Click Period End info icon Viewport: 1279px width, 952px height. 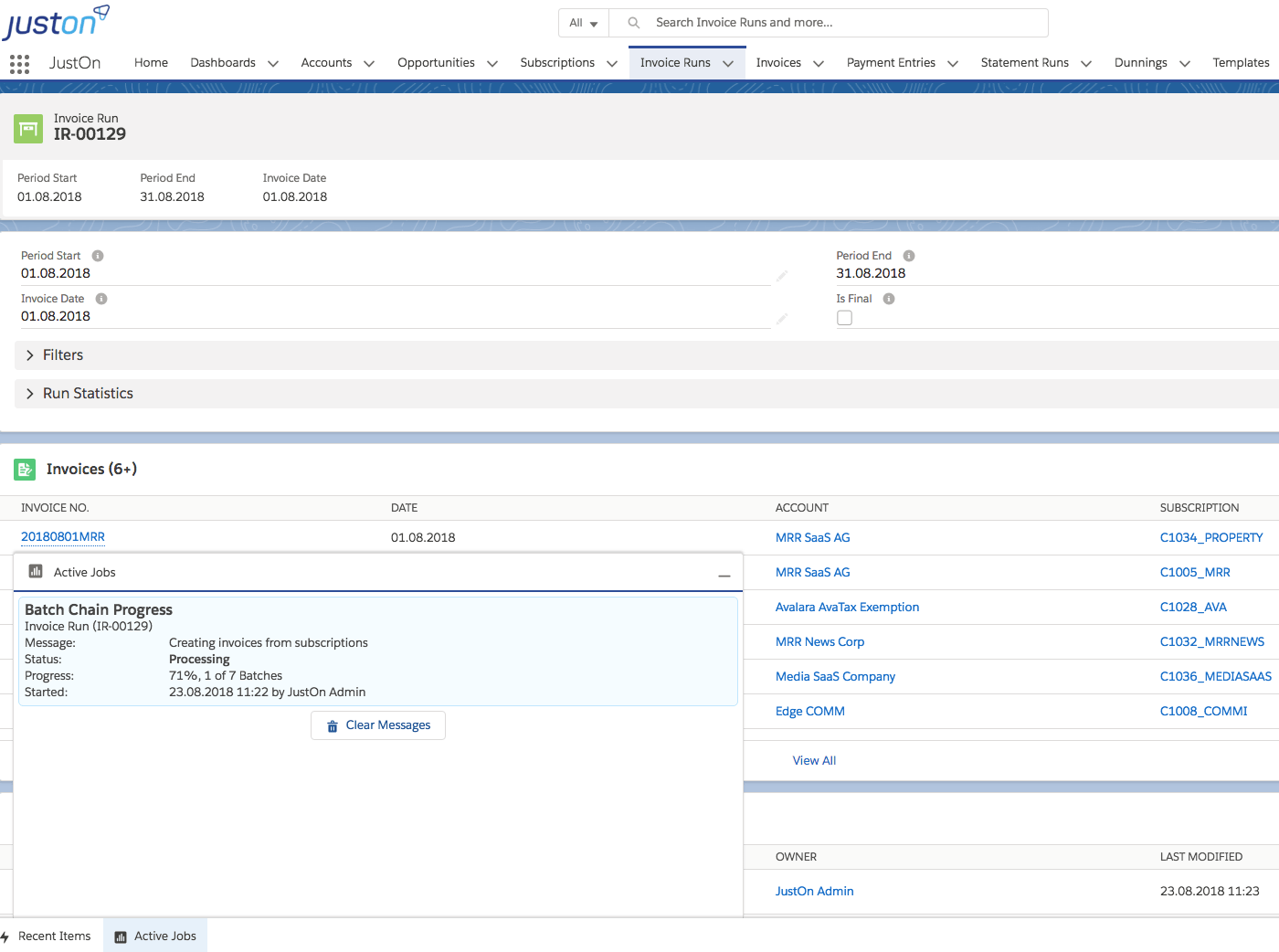pos(909,256)
